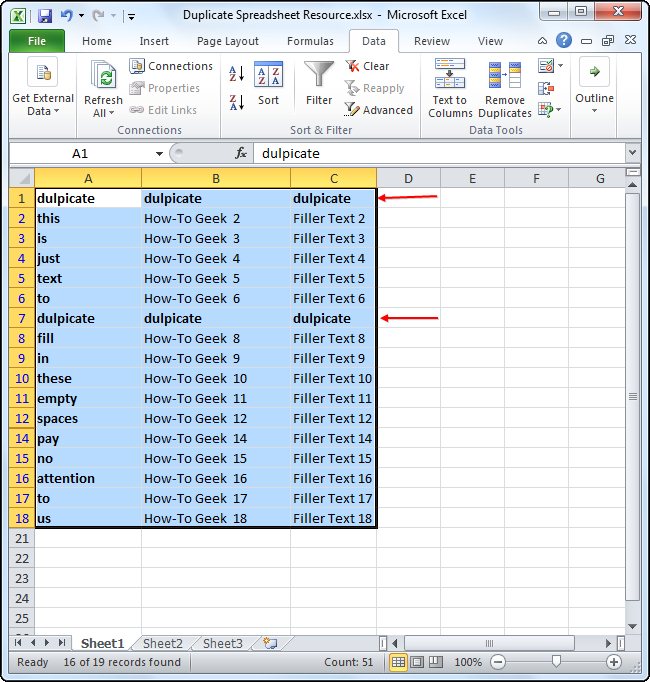Open the Undo history dropdown arrow

click(x=81, y=16)
